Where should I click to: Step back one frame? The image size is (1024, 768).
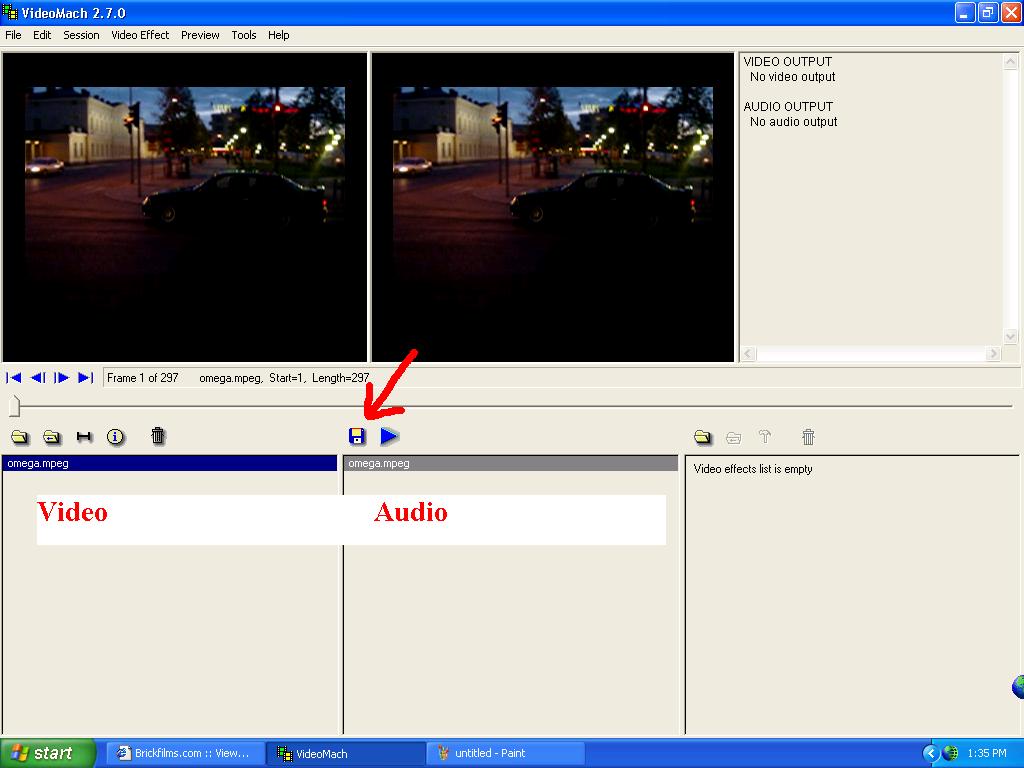point(38,377)
